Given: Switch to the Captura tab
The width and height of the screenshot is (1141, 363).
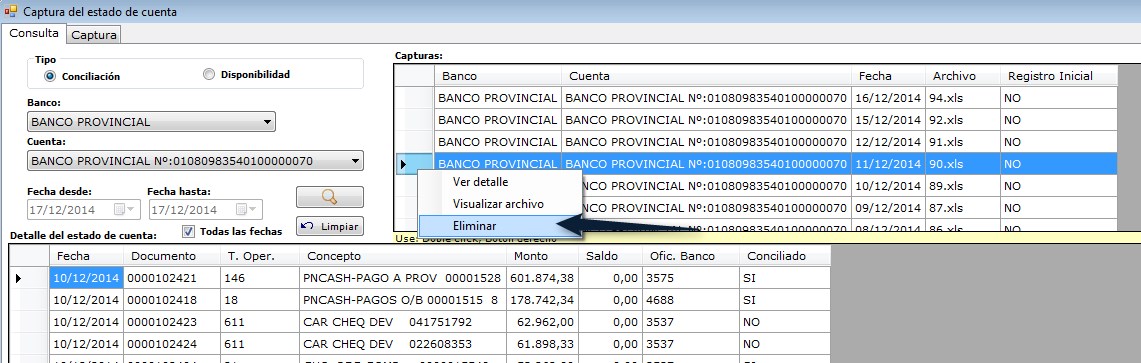Looking at the screenshot, I should point(95,34).
